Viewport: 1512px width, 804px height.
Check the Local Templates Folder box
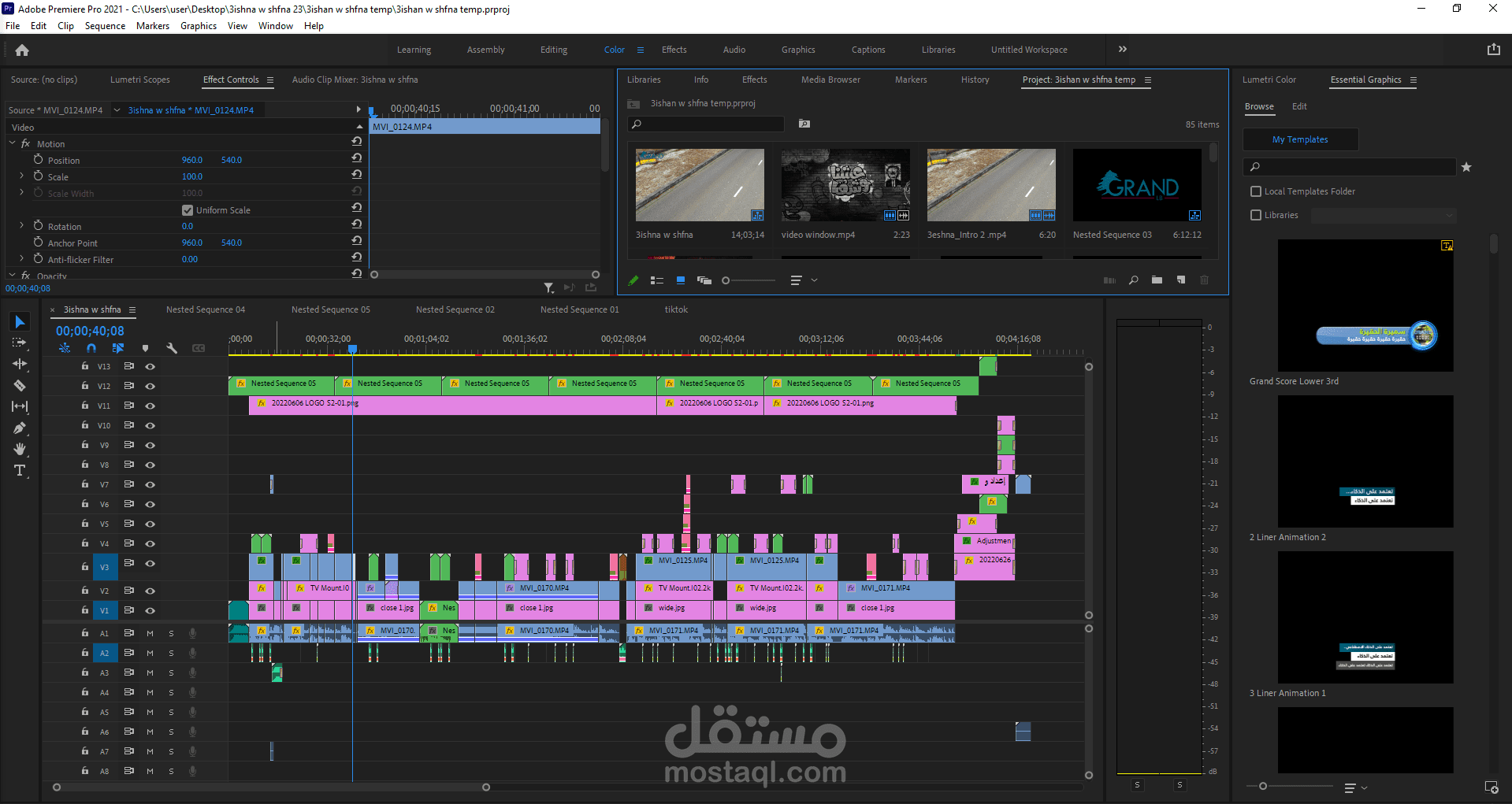pos(1256,191)
